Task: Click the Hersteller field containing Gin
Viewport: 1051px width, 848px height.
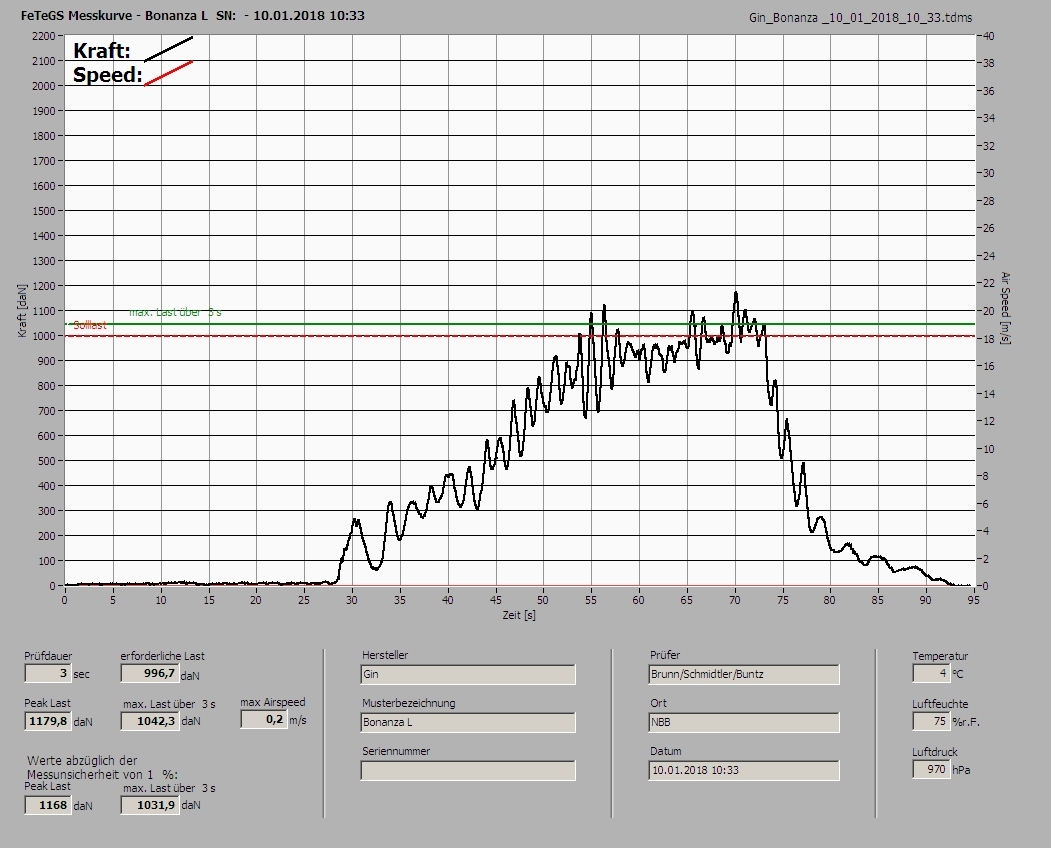Action: (x=467, y=674)
